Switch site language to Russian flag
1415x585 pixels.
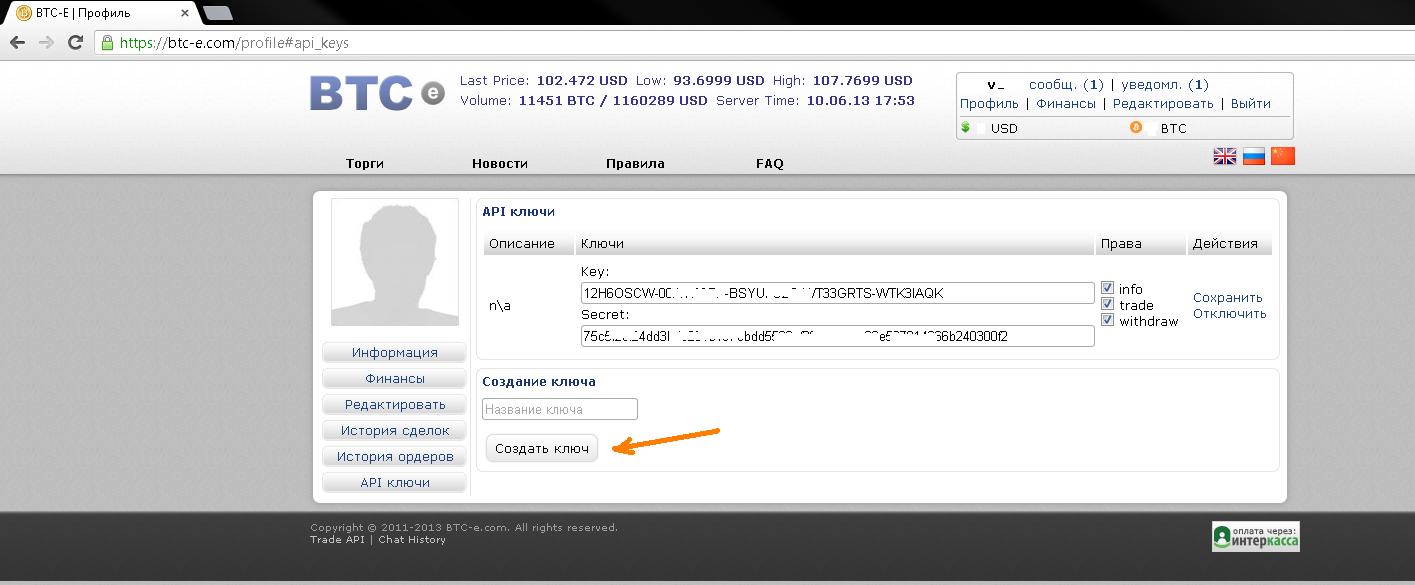[x=1254, y=156]
